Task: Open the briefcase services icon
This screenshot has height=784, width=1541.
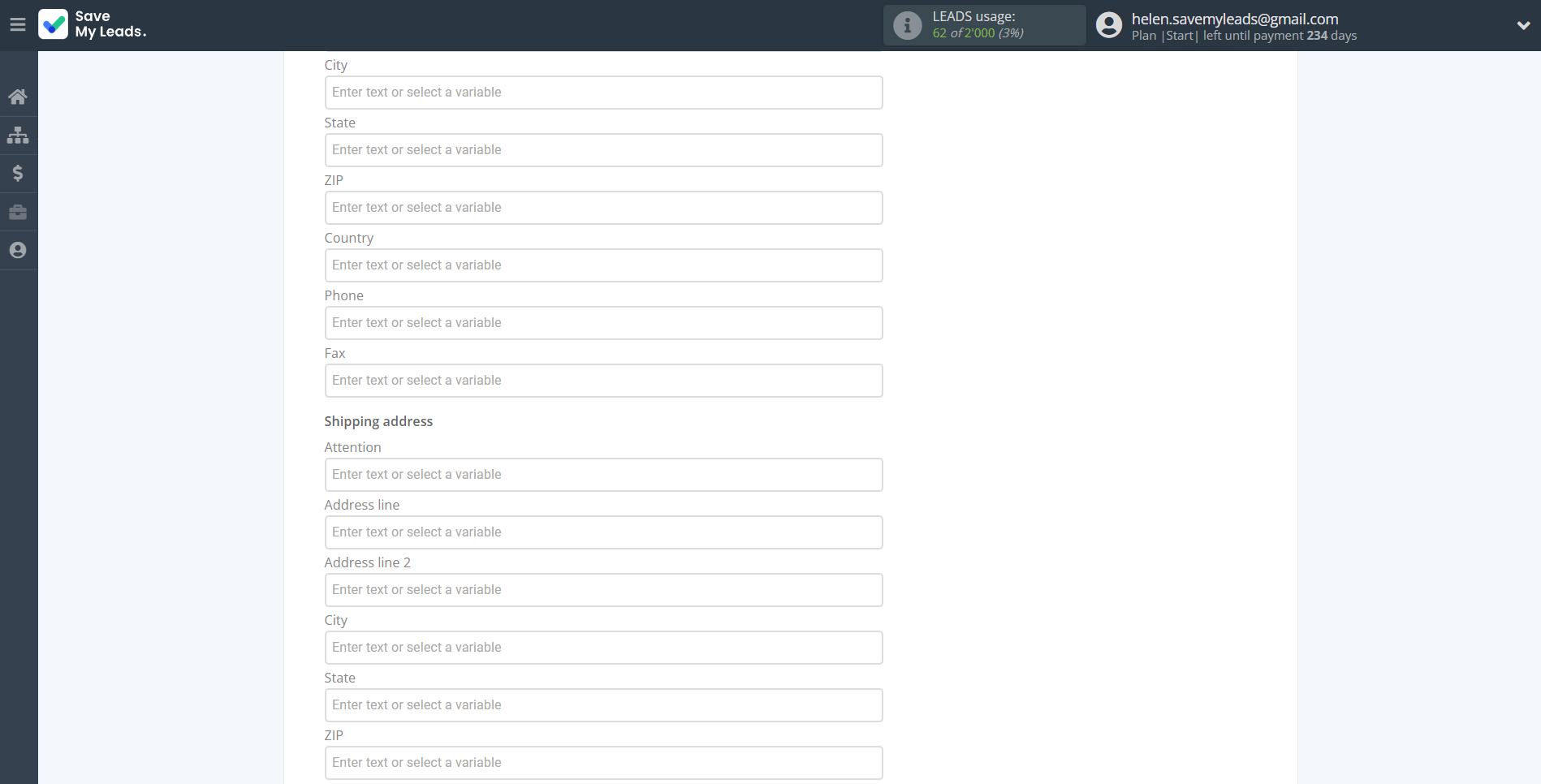Action: pos(18,212)
